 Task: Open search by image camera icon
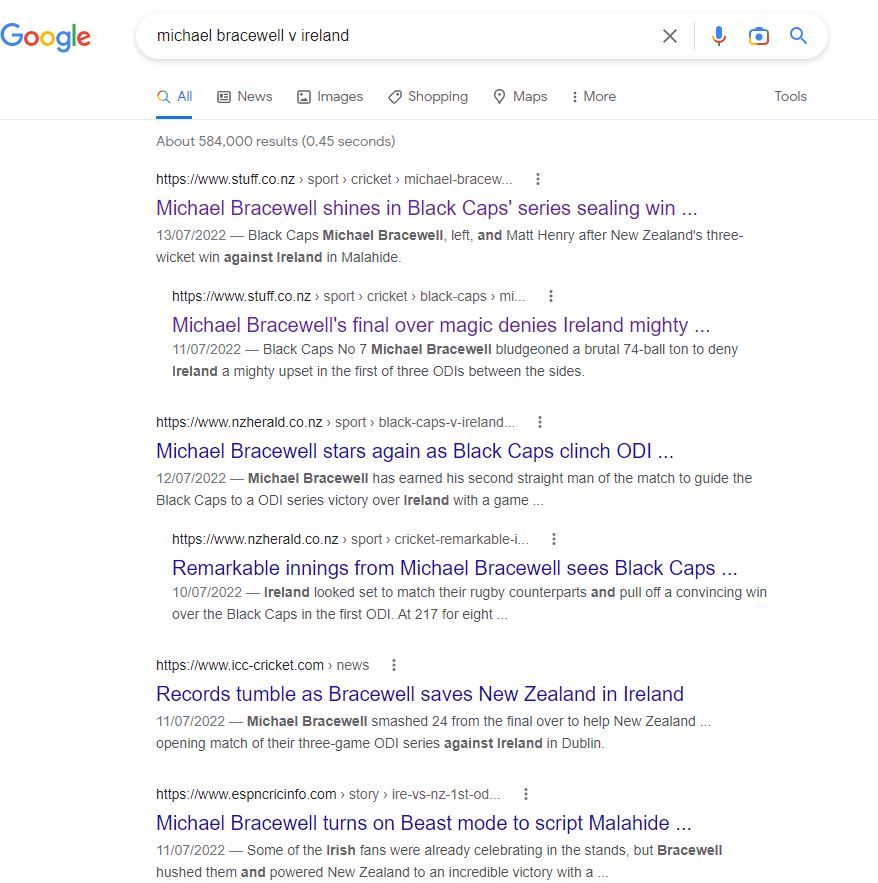[x=759, y=36]
